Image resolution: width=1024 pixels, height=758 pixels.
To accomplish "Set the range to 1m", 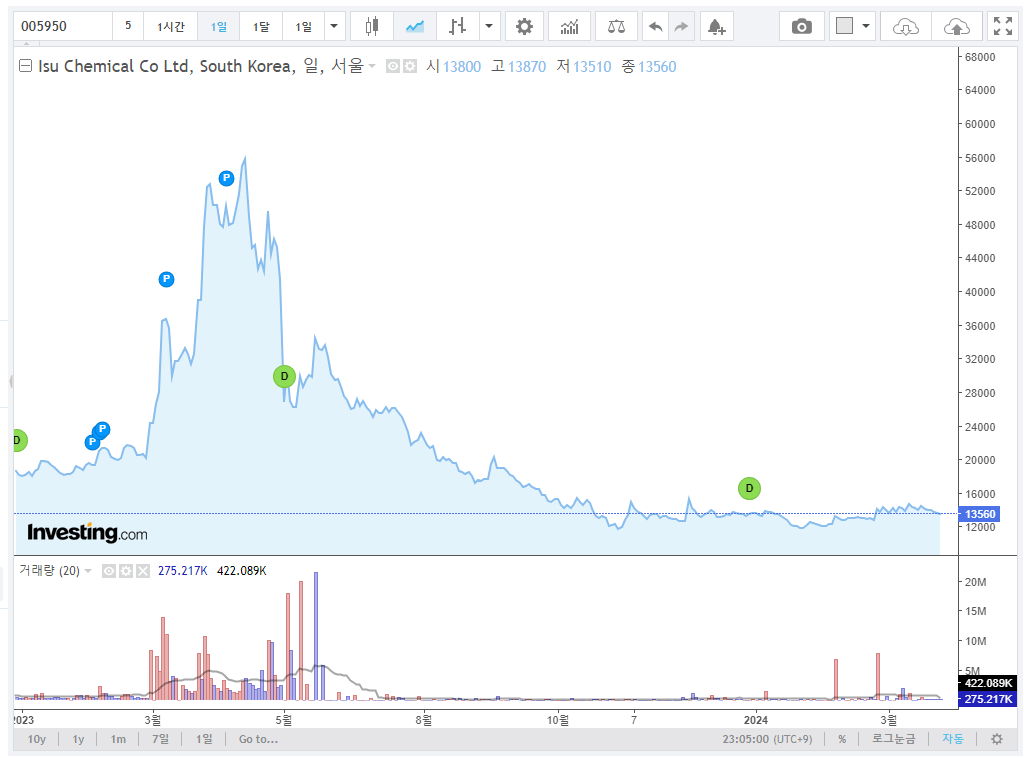I will 118,739.
